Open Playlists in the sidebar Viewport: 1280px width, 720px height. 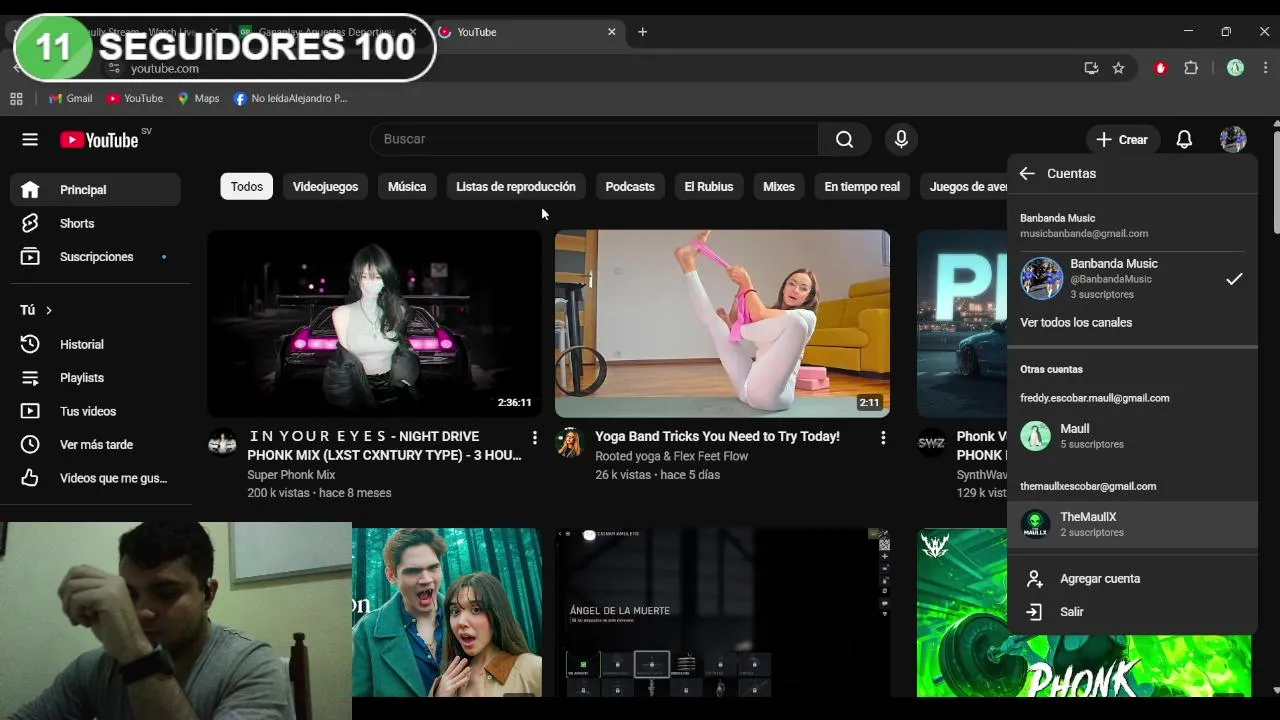pos(96,378)
